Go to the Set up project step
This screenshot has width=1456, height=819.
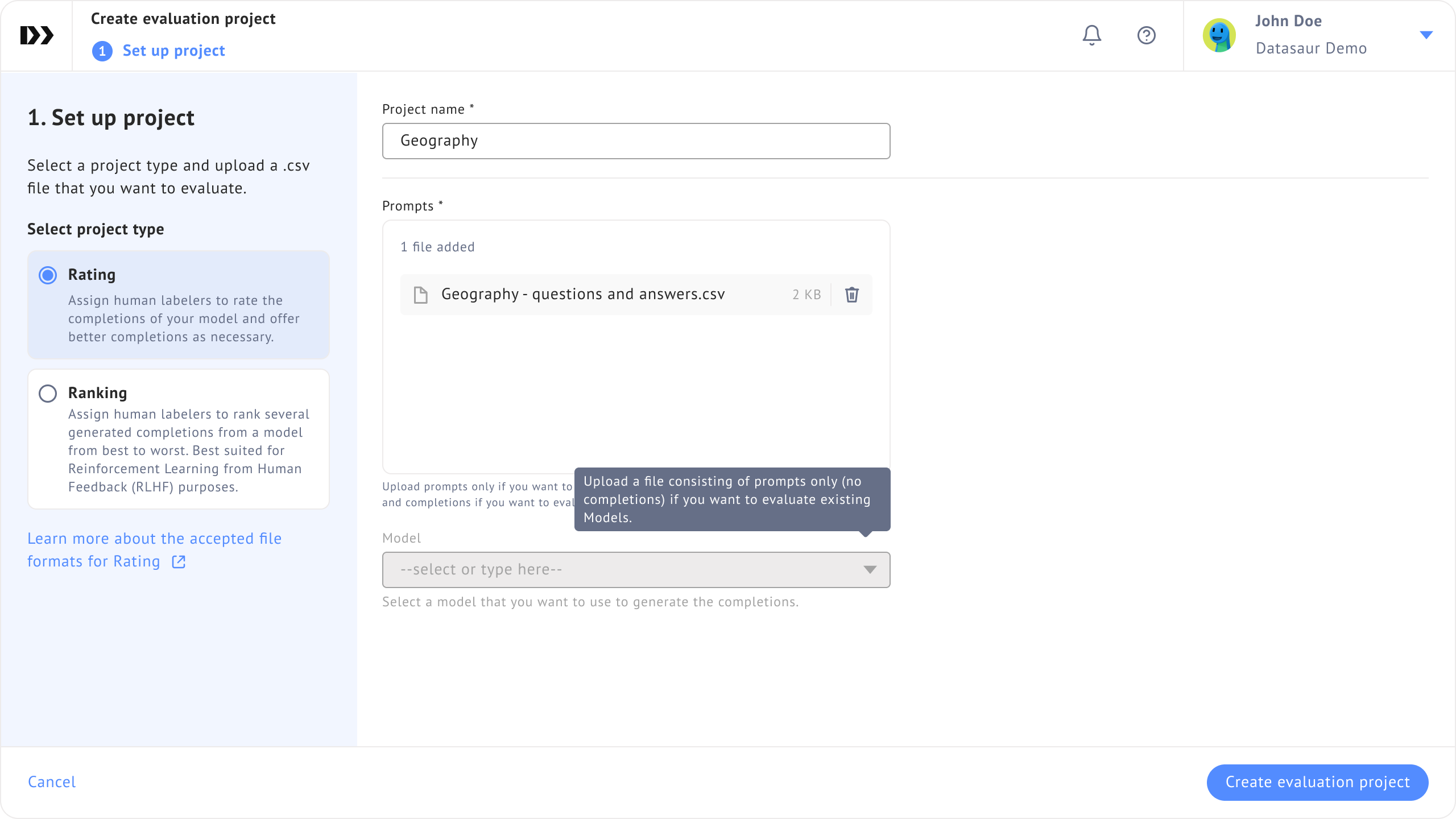tap(173, 51)
